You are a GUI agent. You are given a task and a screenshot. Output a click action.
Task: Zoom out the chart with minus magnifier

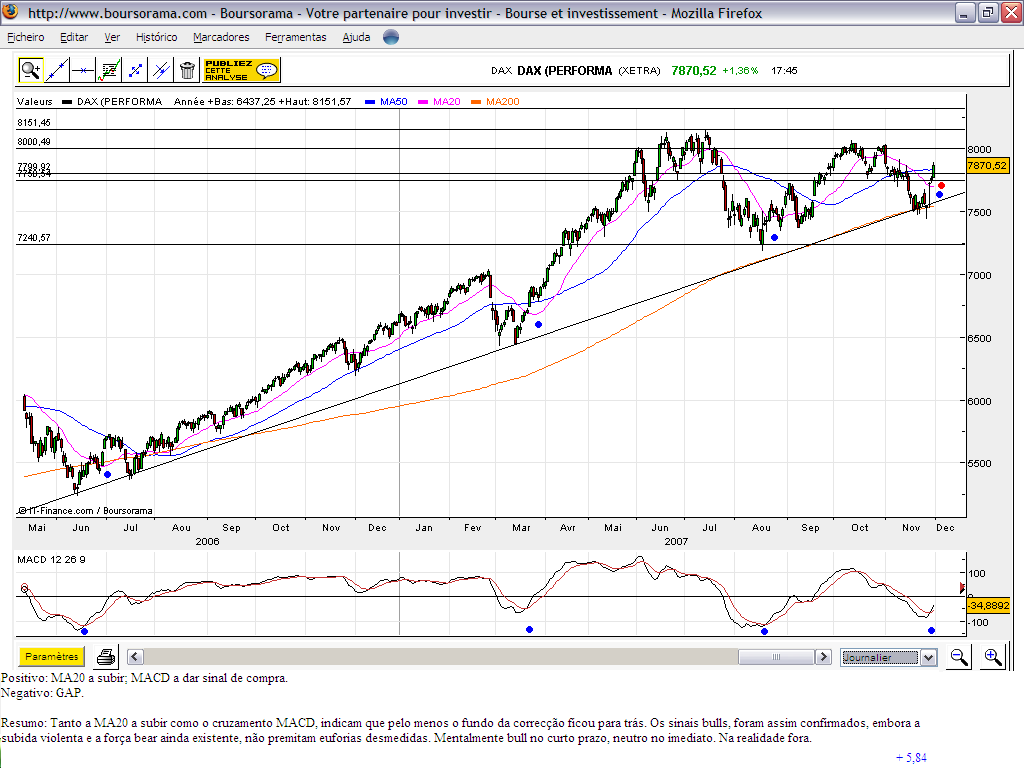tap(959, 657)
